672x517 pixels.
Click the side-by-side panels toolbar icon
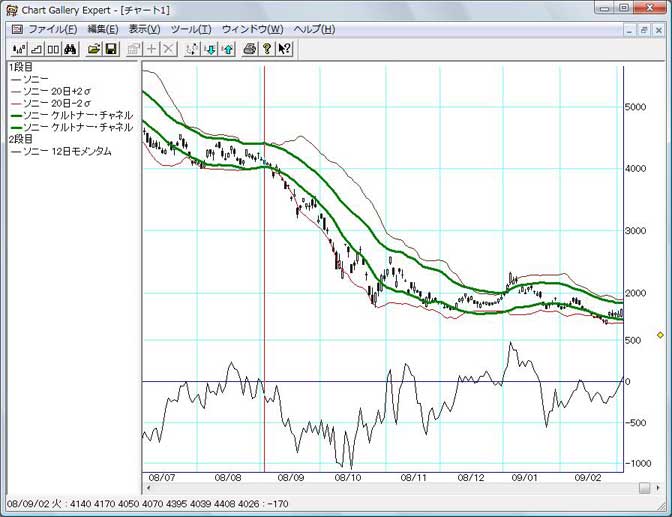point(53,48)
